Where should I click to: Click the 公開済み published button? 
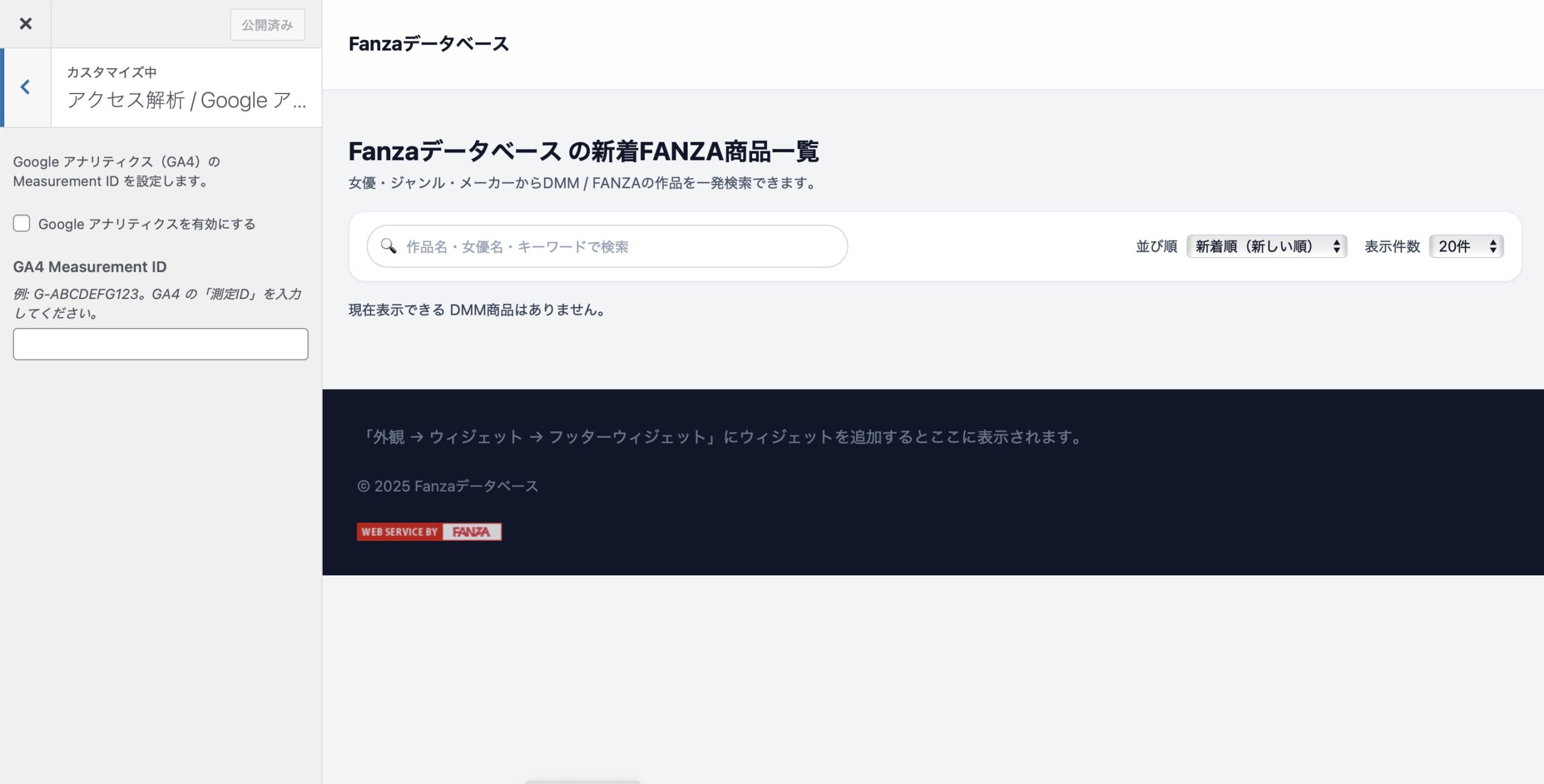(267, 24)
